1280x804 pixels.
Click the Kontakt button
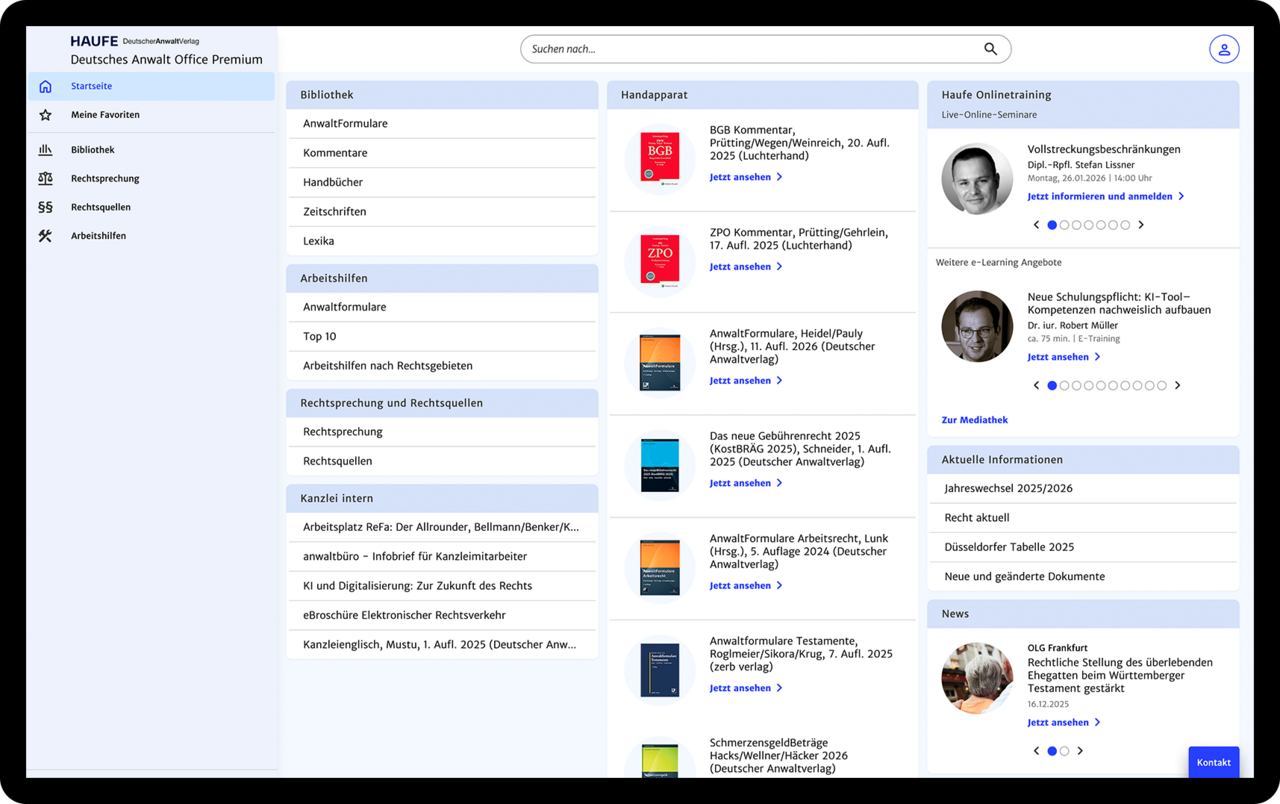[x=1213, y=762]
